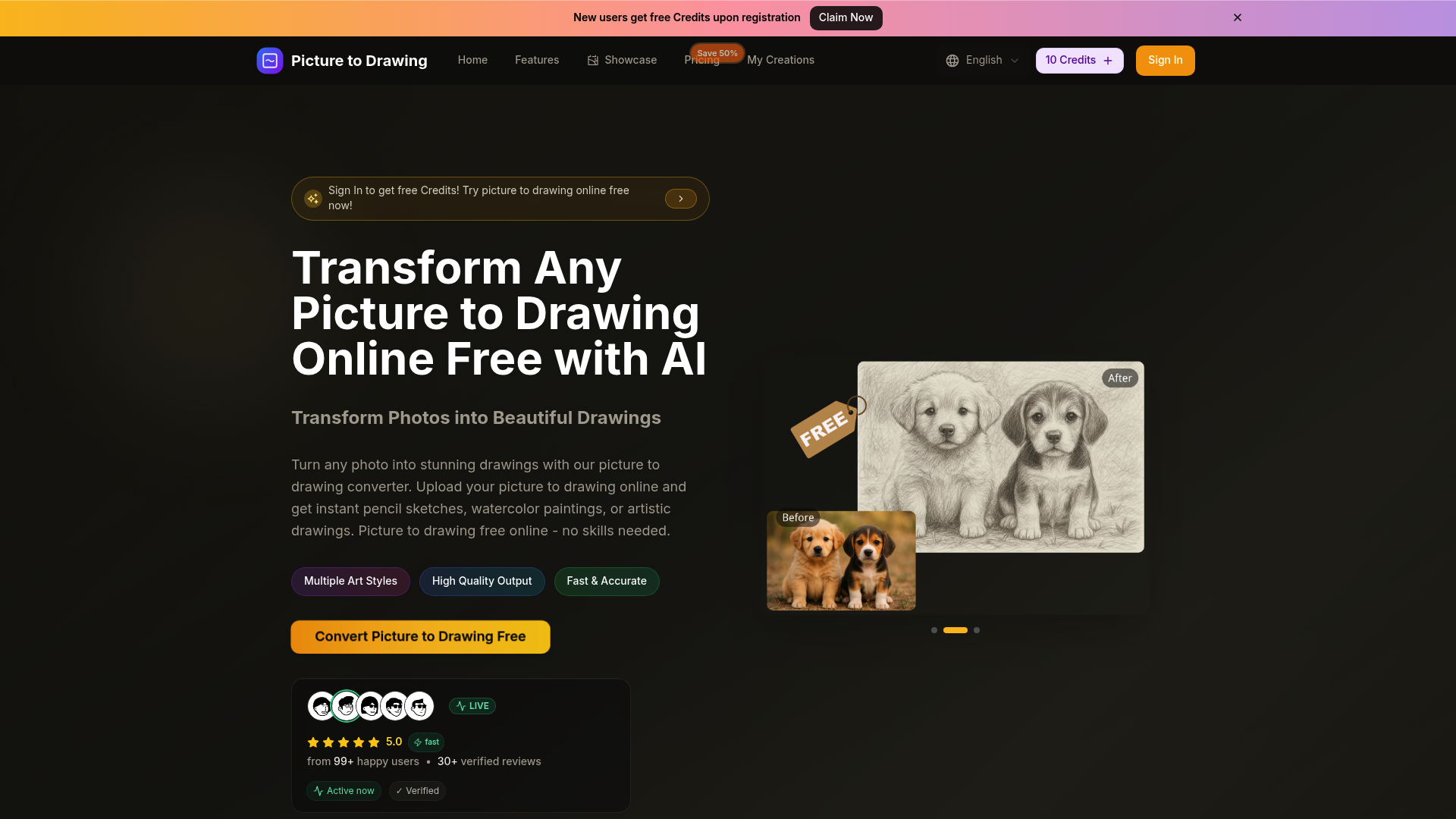Open My Creations tab

point(780,60)
